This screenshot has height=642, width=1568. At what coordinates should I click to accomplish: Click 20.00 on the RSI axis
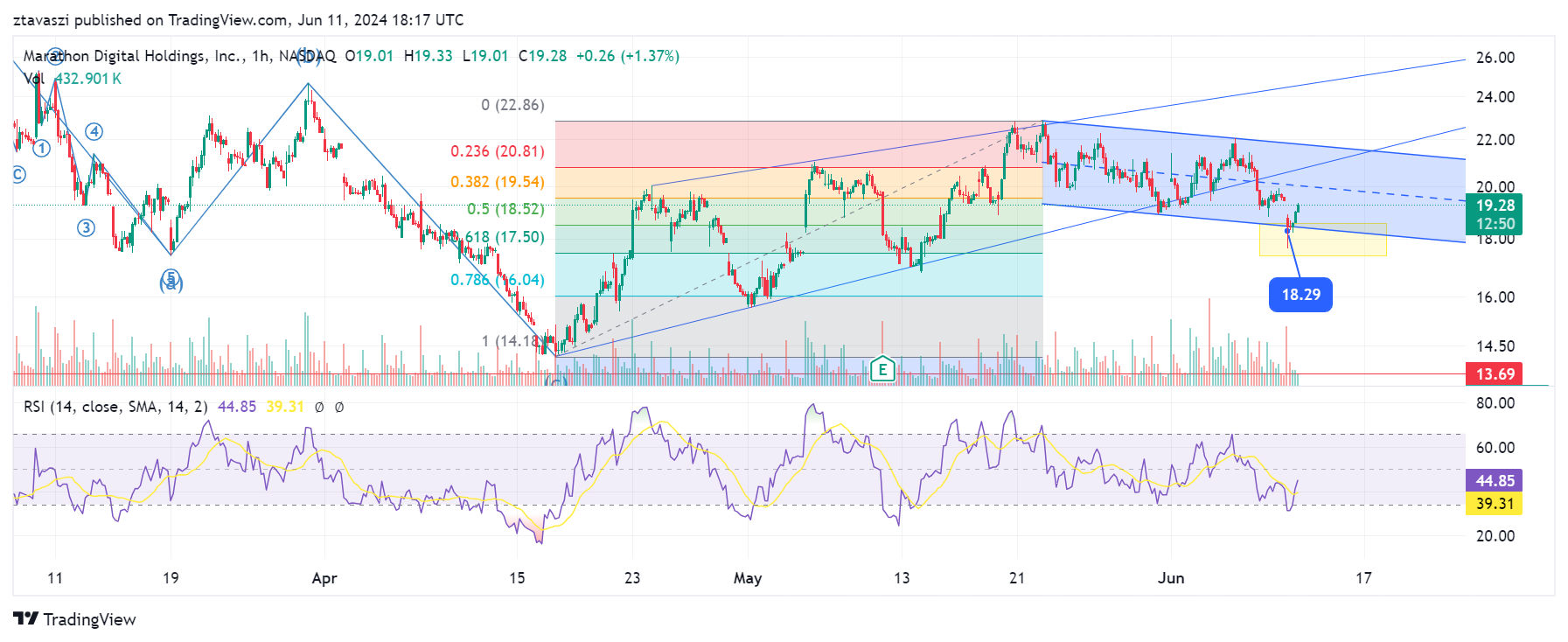pyautogui.click(x=1495, y=536)
